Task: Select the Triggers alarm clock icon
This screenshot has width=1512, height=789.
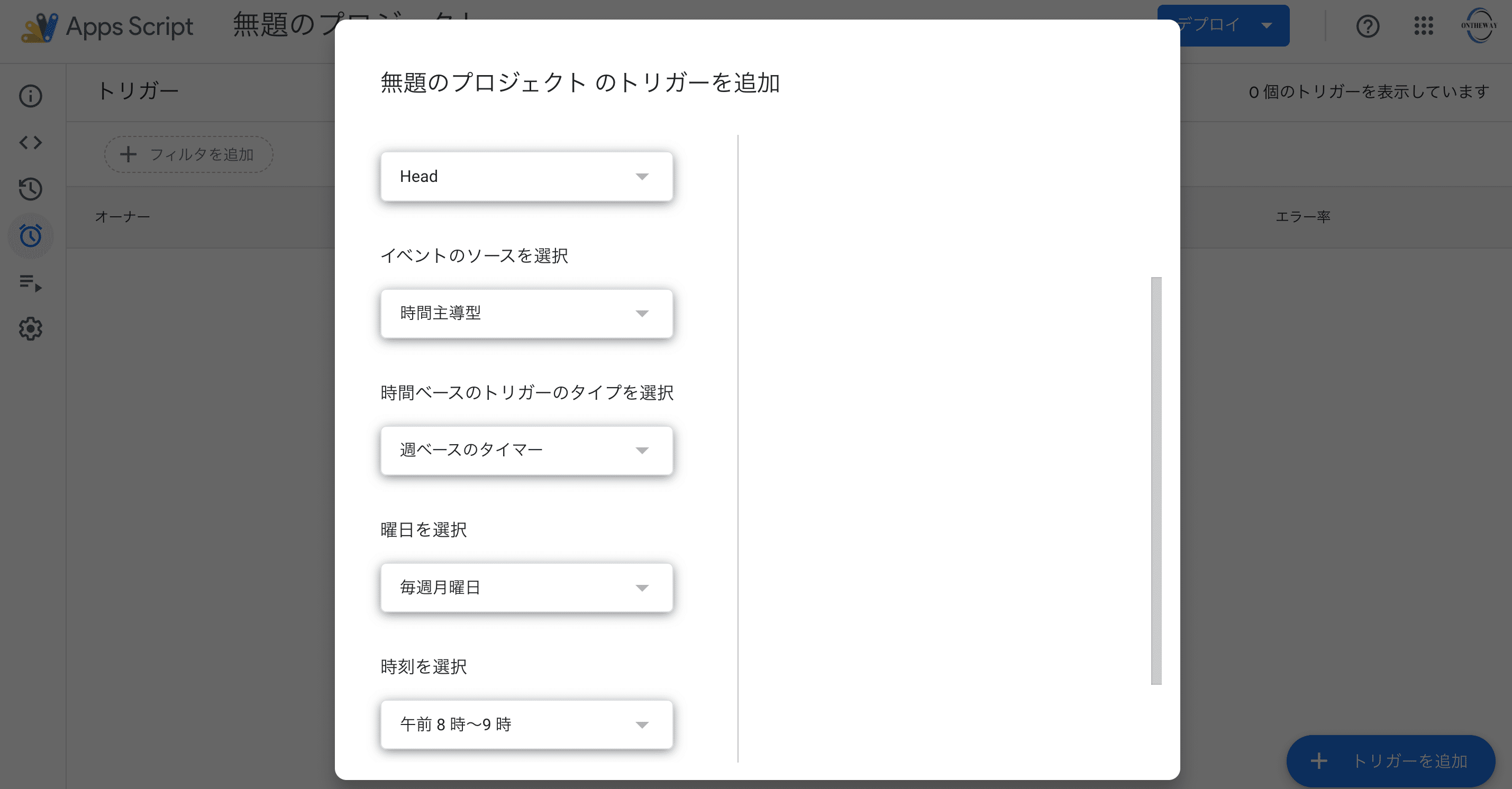Action: point(31,236)
